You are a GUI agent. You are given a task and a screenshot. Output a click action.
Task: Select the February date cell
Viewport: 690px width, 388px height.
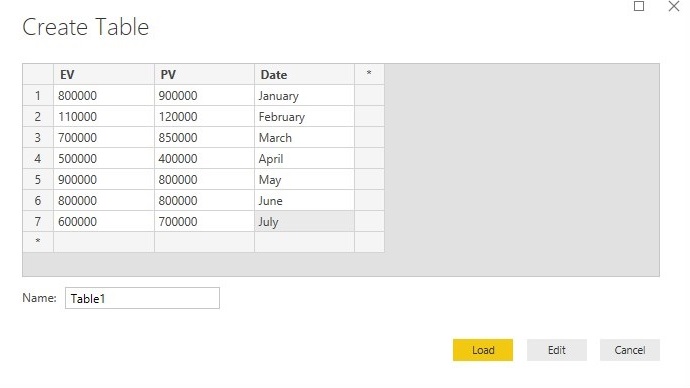tap(305, 117)
